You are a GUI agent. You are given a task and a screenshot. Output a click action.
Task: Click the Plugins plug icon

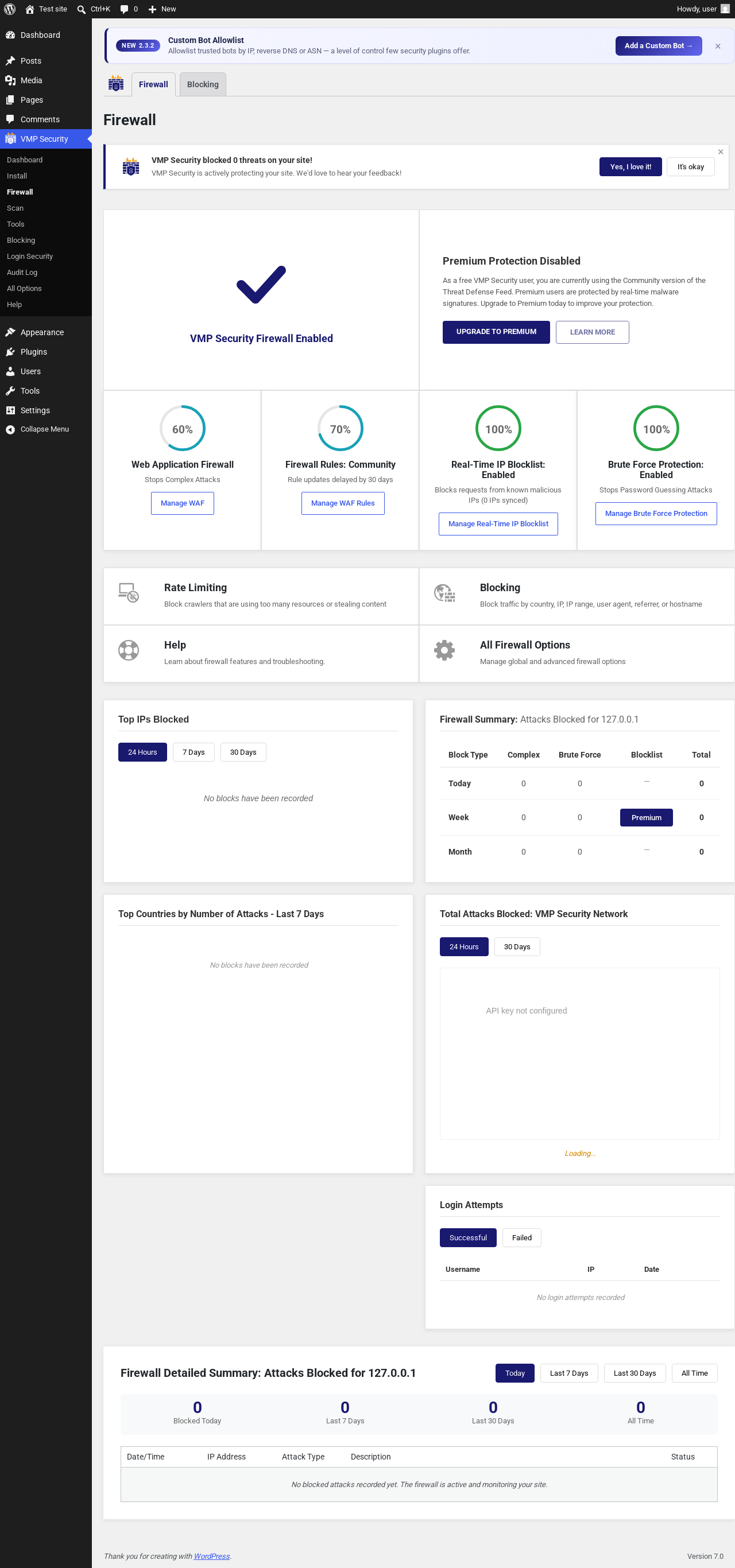tap(10, 352)
